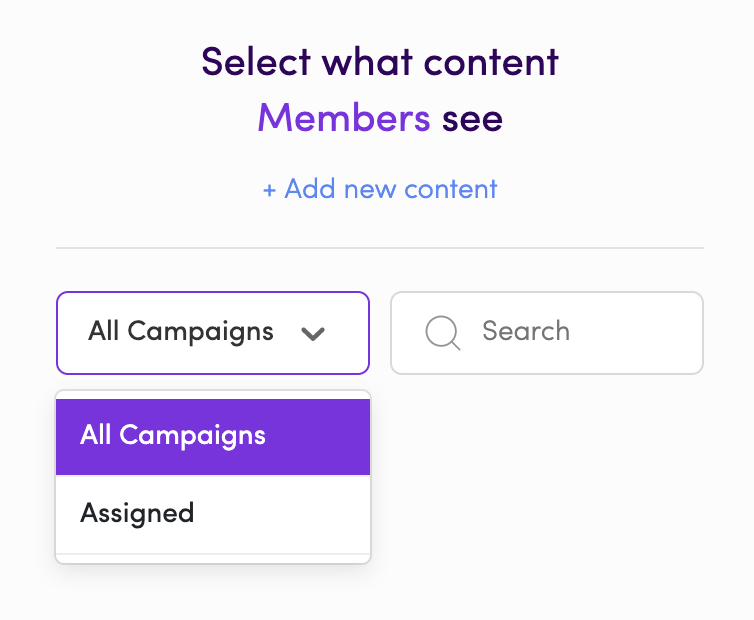Screen dimensions: 754x620
Task: Click the Search placeholder text
Action: (x=526, y=331)
